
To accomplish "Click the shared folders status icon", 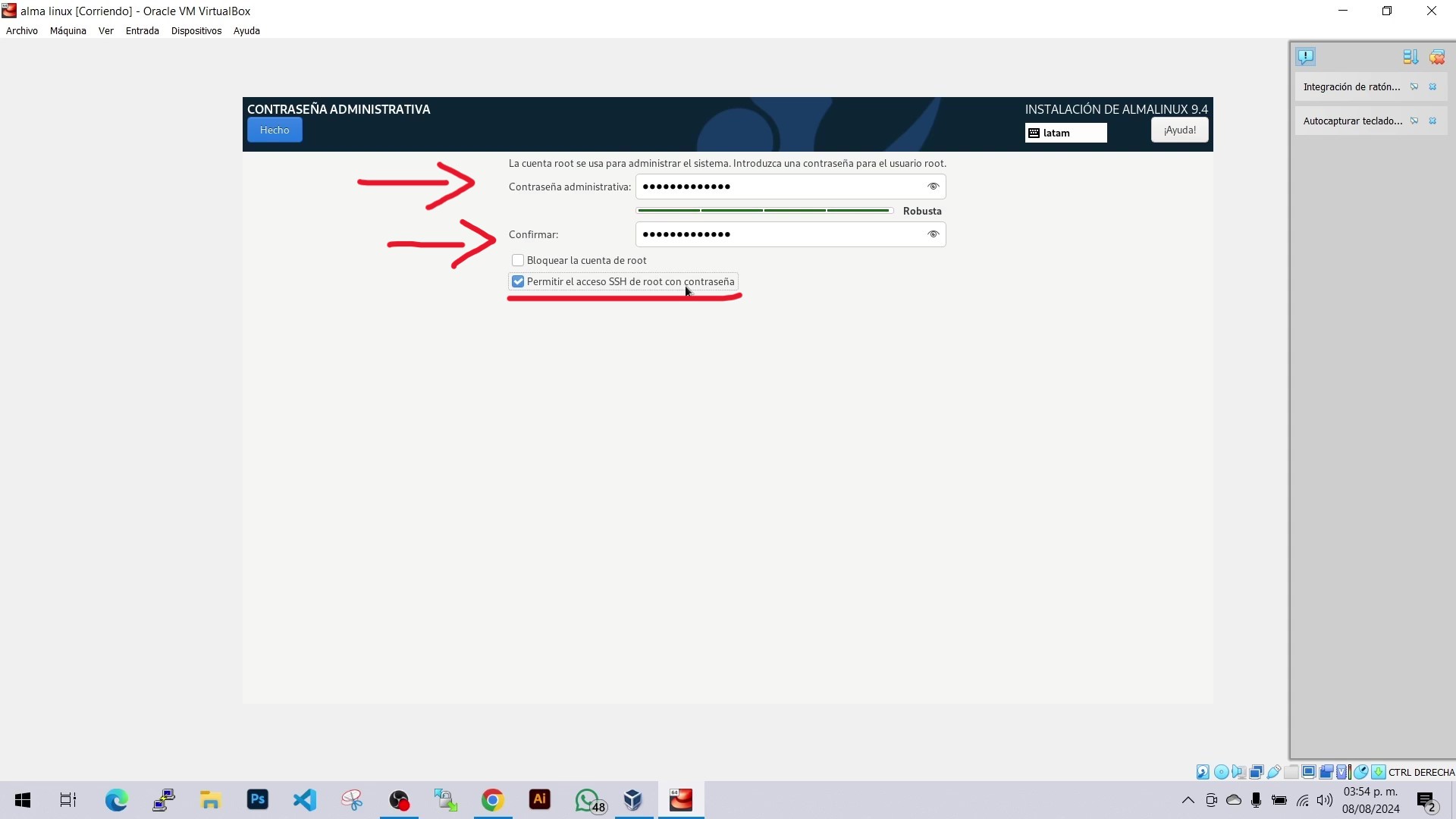I will [x=1291, y=772].
